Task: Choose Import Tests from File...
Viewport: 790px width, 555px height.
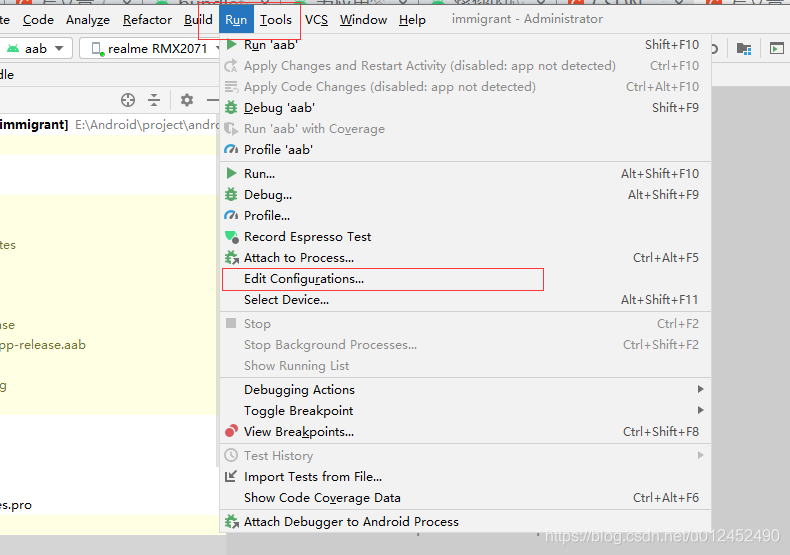Action: pyautogui.click(x=465, y=476)
